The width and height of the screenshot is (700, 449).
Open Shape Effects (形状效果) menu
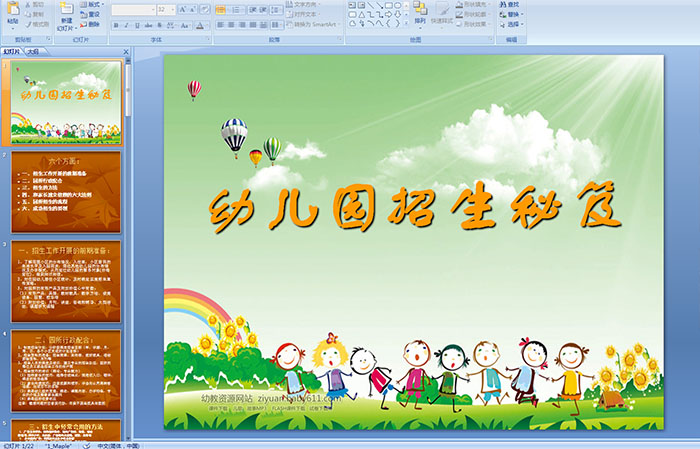pos(473,24)
